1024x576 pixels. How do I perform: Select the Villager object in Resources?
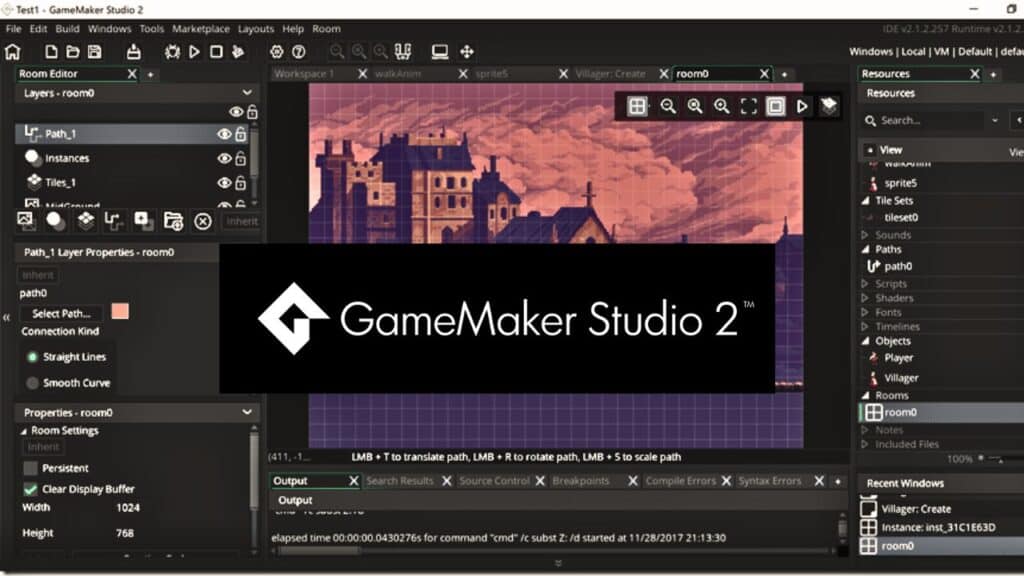(x=901, y=377)
